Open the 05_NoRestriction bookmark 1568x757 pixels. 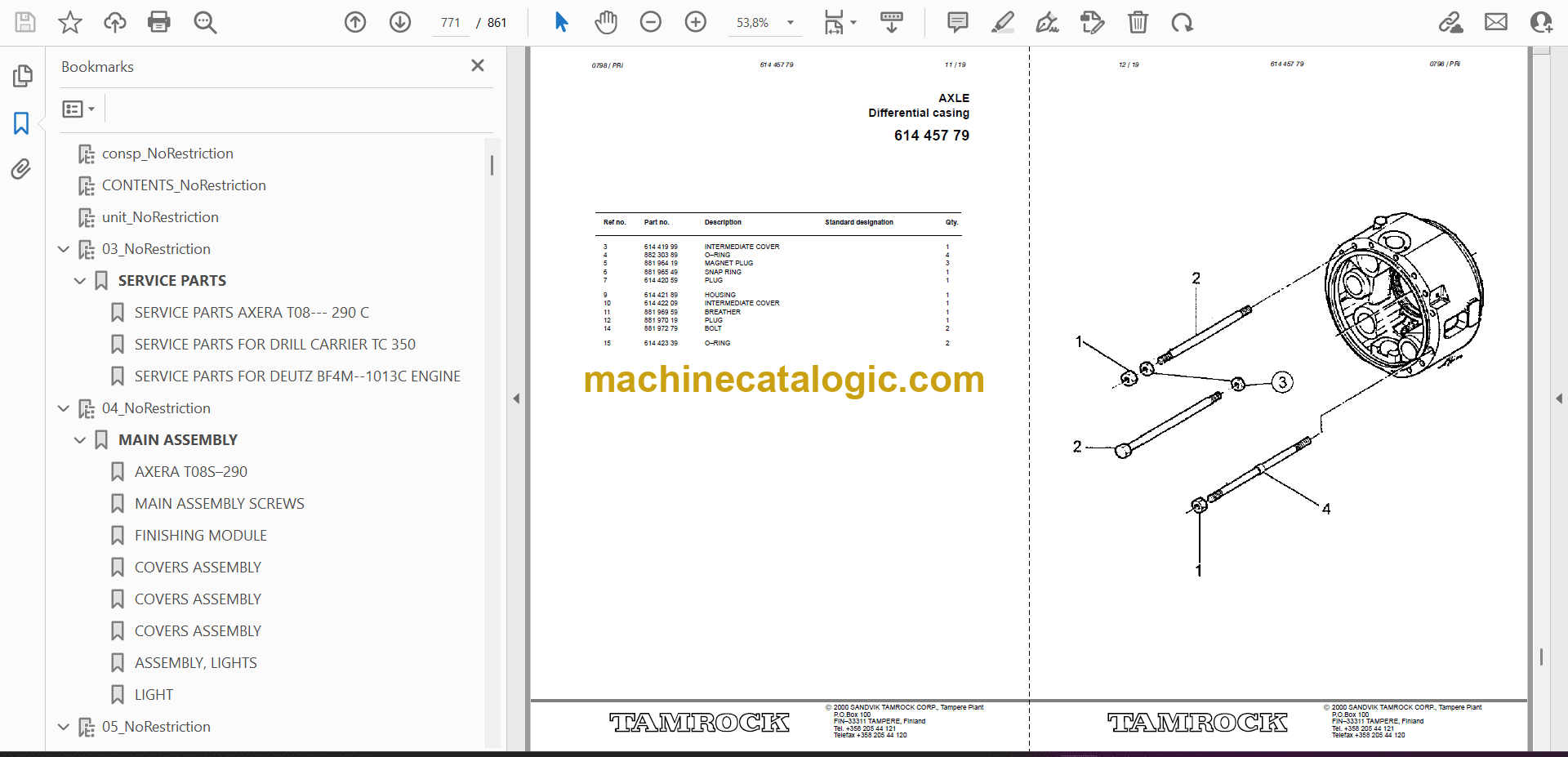coord(156,727)
